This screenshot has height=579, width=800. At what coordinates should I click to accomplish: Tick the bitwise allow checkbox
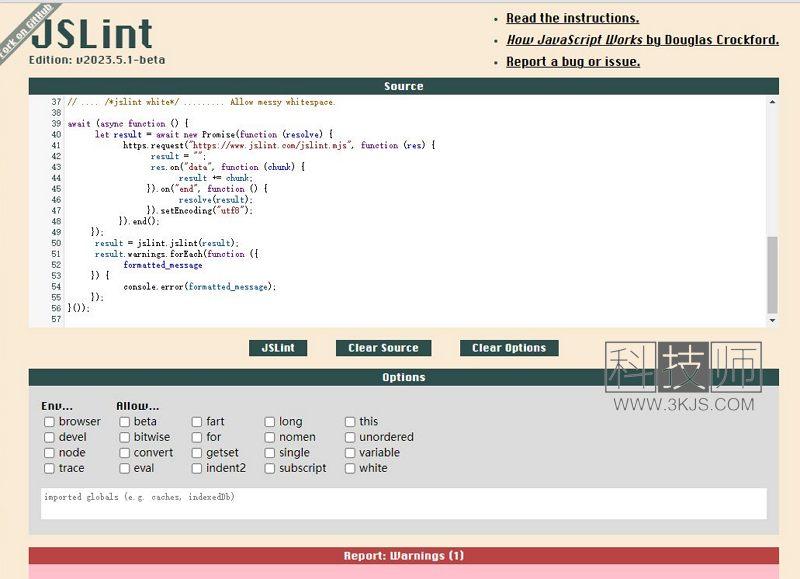pos(124,437)
